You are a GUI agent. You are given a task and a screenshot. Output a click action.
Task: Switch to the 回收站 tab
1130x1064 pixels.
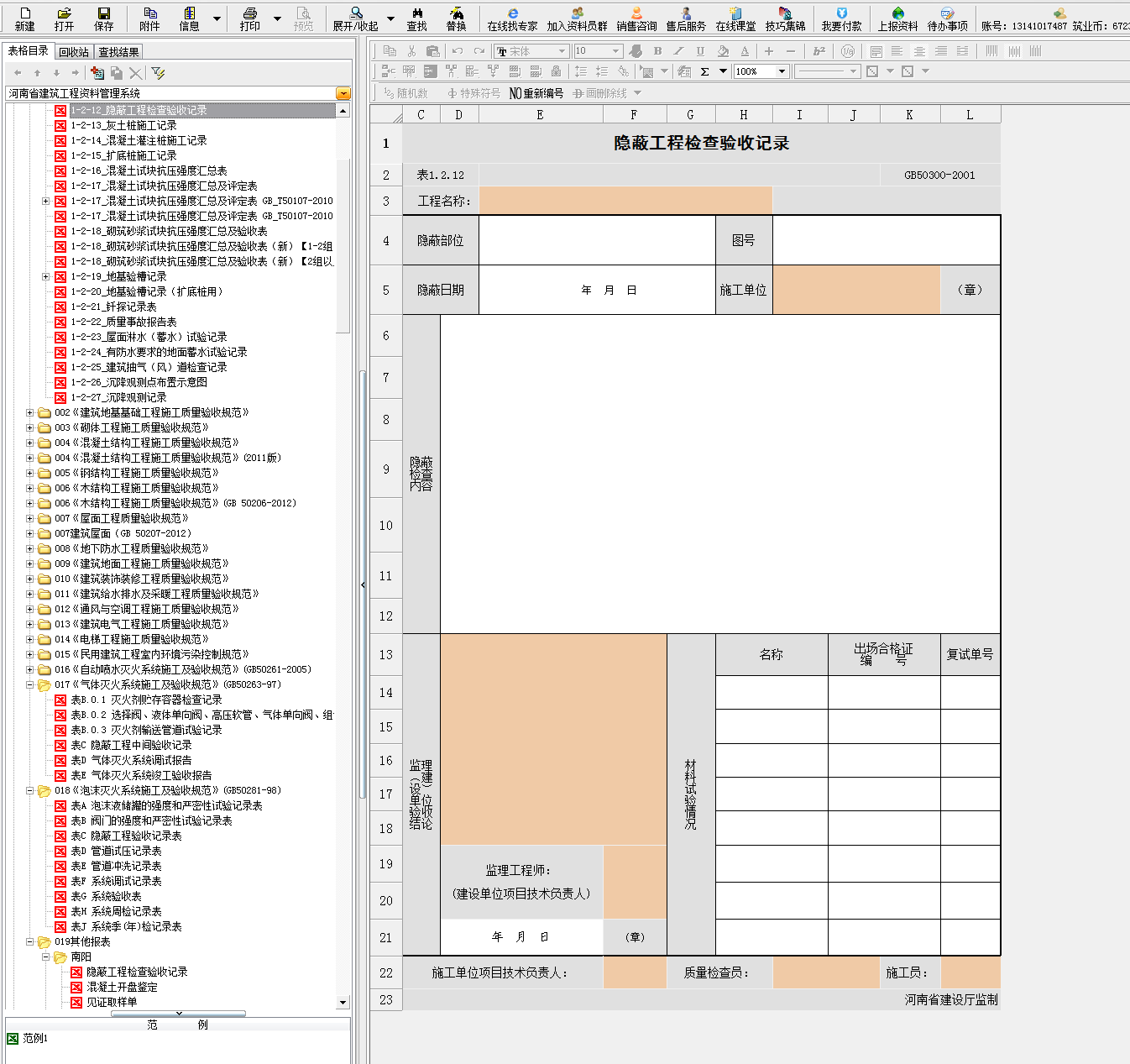[74, 52]
